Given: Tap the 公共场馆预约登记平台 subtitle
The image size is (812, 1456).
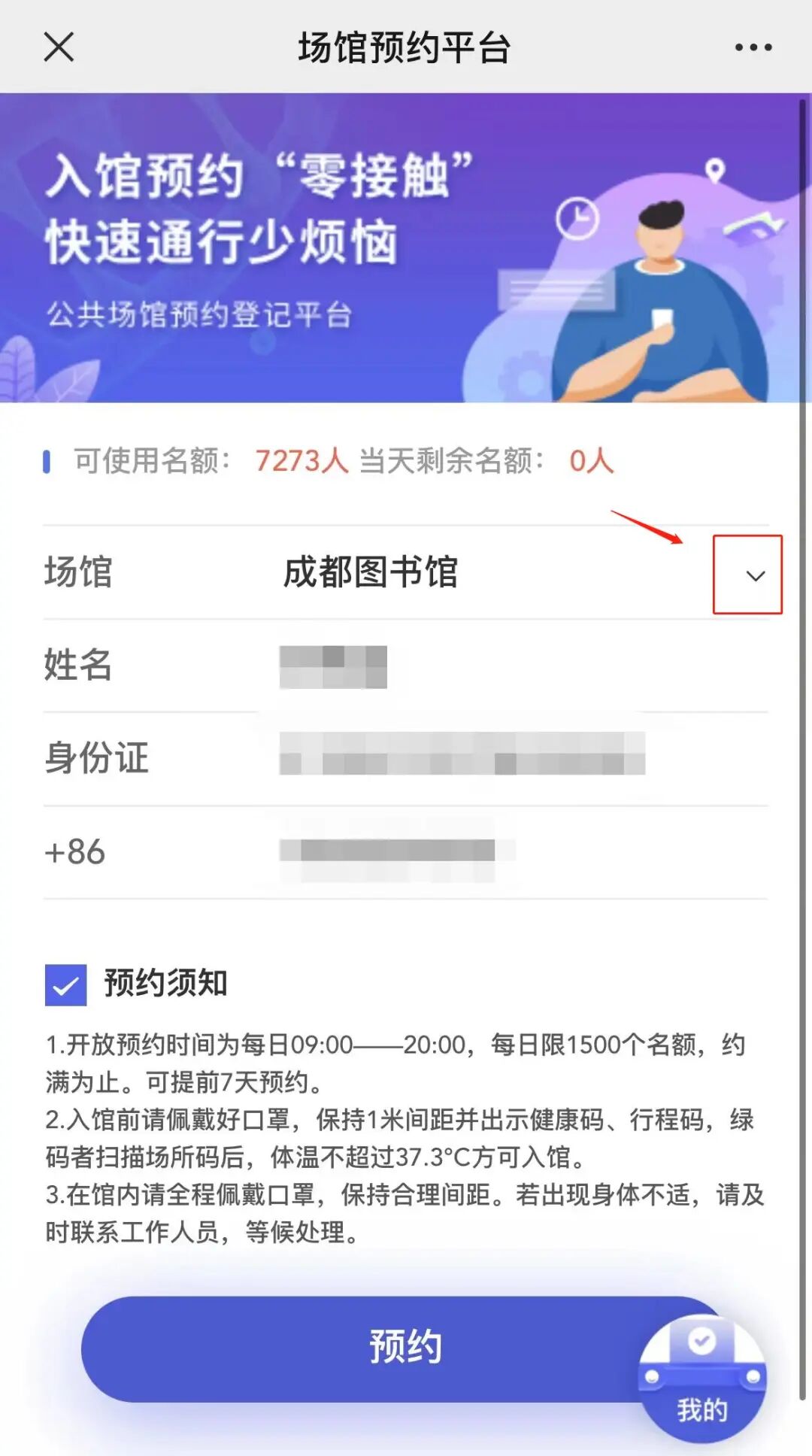Looking at the screenshot, I should click(199, 314).
